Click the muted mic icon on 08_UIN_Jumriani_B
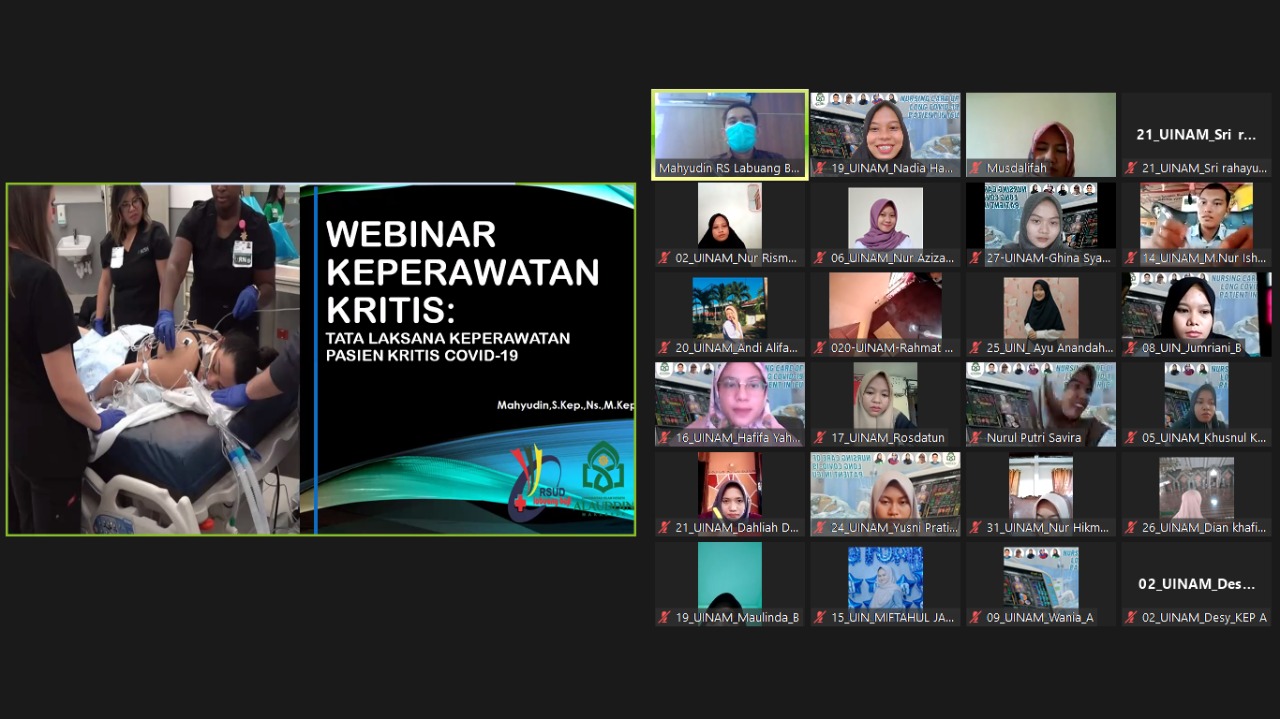The height and width of the screenshot is (719, 1280). coord(1131,349)
